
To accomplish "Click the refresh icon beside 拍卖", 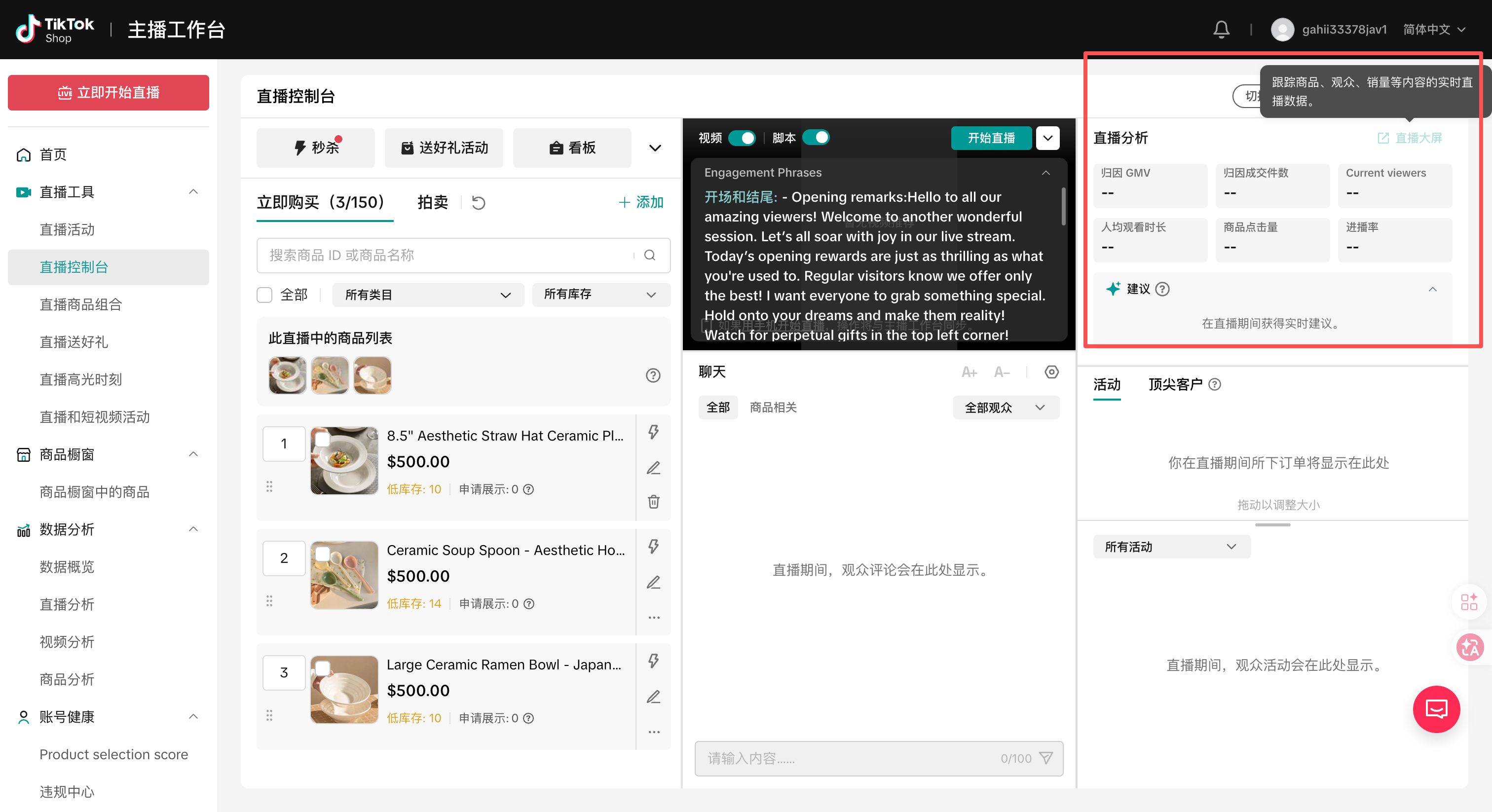I will pos(479,203).
